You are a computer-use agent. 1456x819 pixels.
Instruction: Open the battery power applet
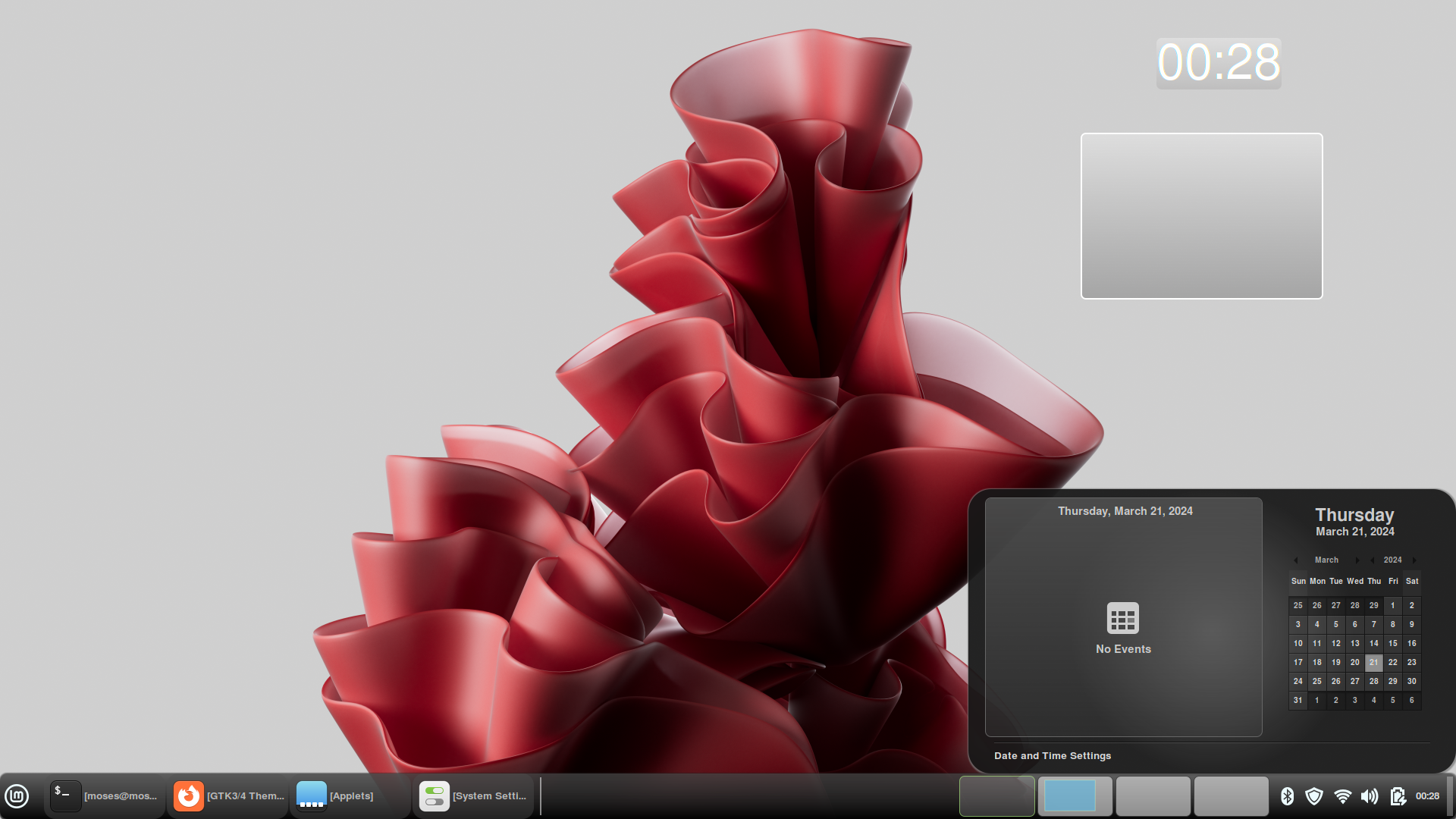click(1398, 796)
